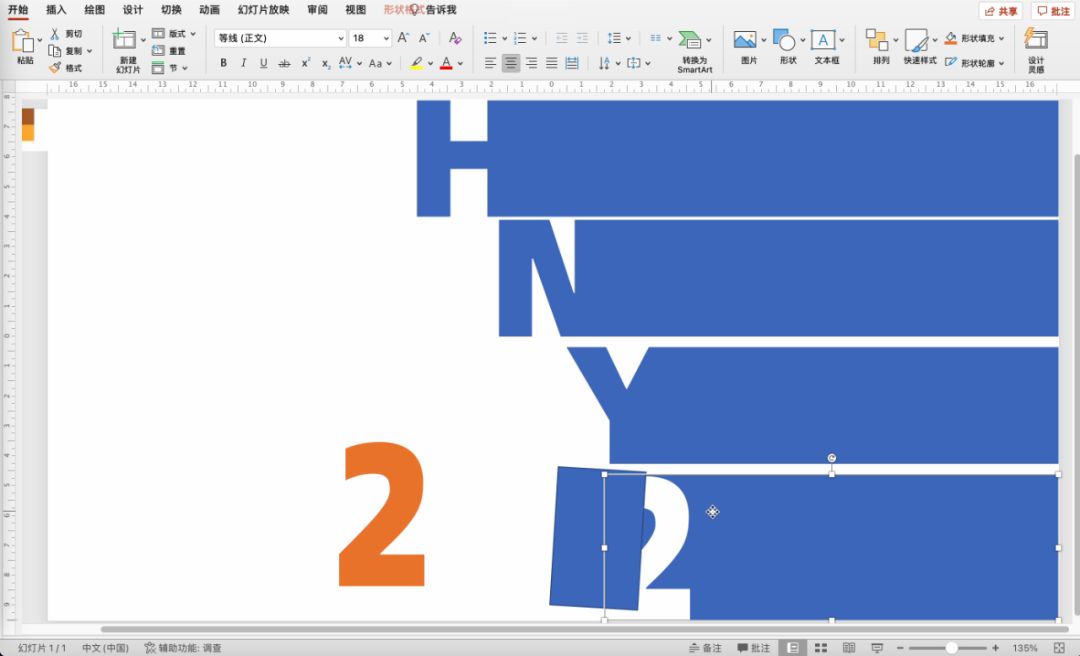
Task: Clear all text formatting icon
Action: pyautogui.click(x=455, y=38)
